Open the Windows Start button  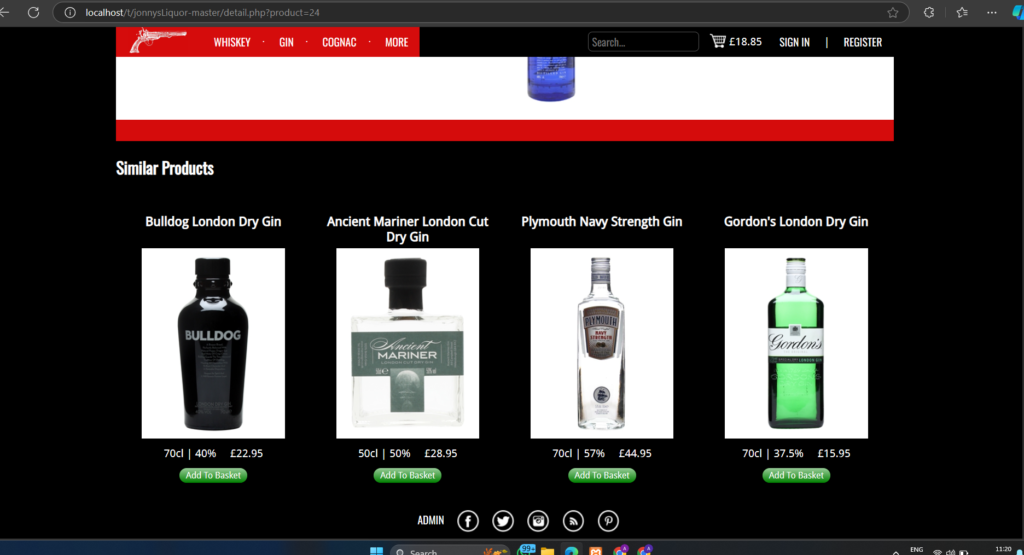(x=376, y=550)
